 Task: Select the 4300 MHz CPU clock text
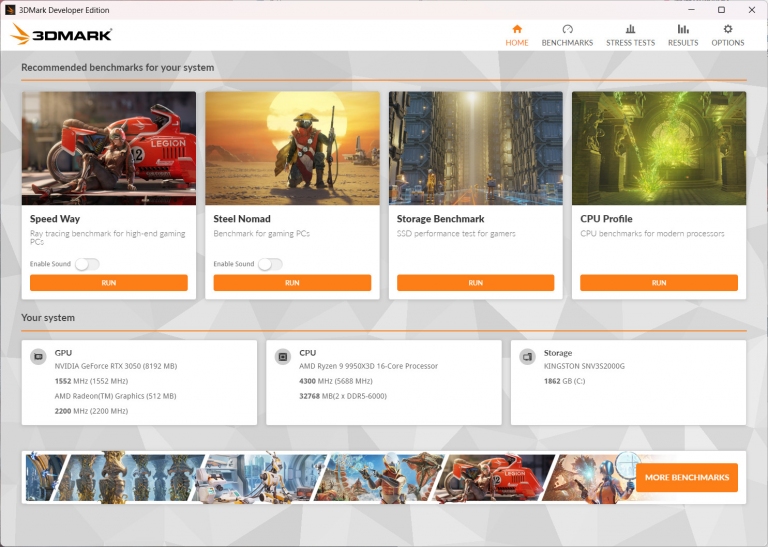[336, 381]
